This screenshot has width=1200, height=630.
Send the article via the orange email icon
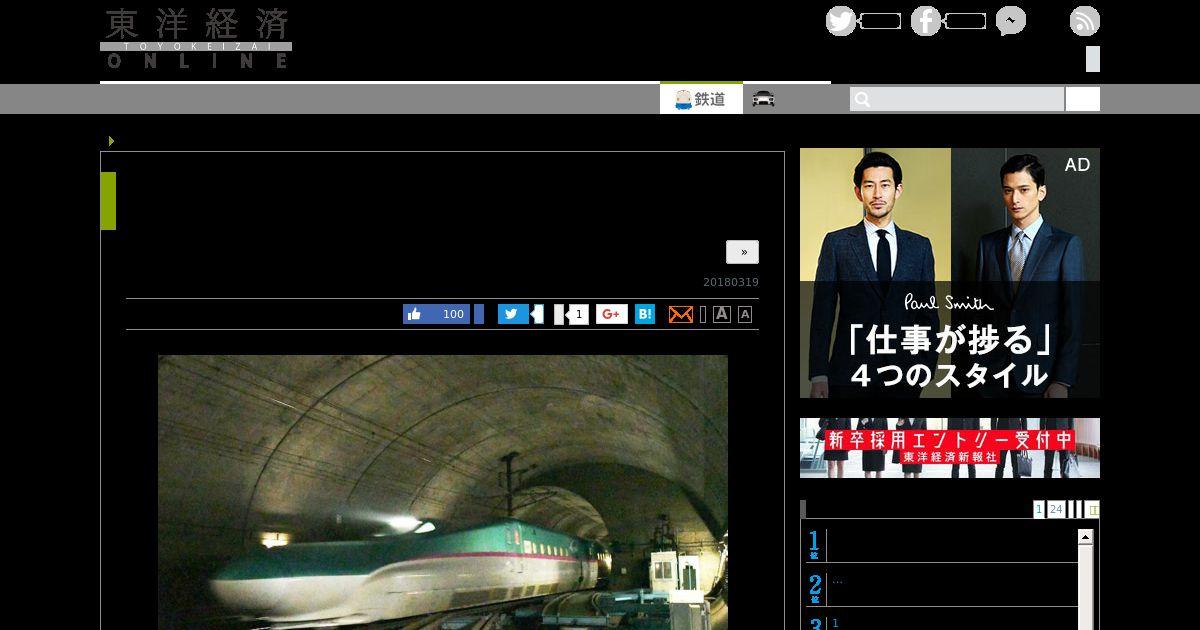(680, 314)
